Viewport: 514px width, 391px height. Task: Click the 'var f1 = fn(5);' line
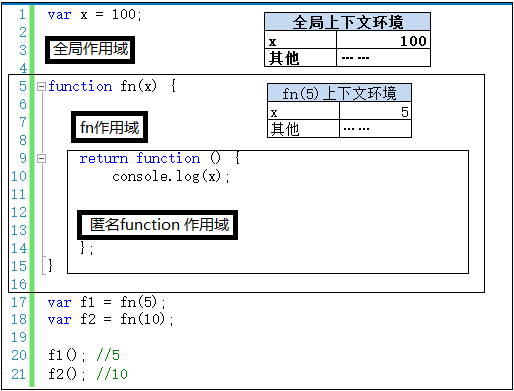pos(107,302)
